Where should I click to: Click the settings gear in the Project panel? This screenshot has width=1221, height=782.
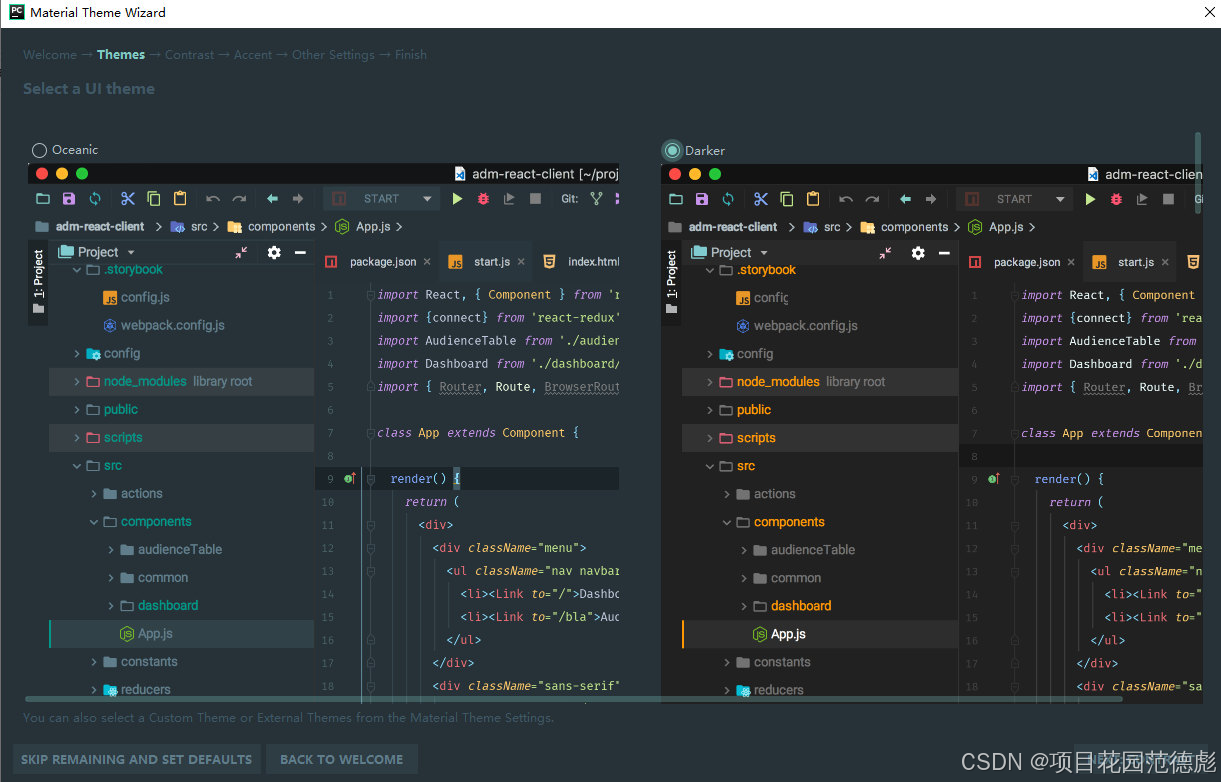point(273,253)
